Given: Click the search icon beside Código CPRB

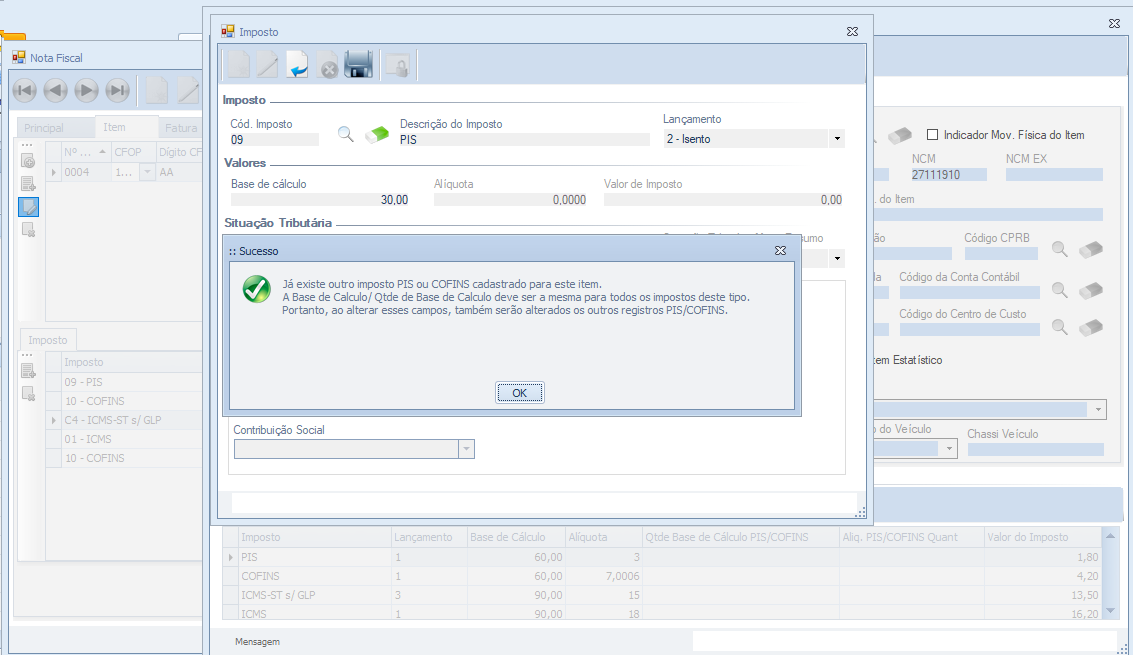Looking at the screenshot, I should 1060,250.
